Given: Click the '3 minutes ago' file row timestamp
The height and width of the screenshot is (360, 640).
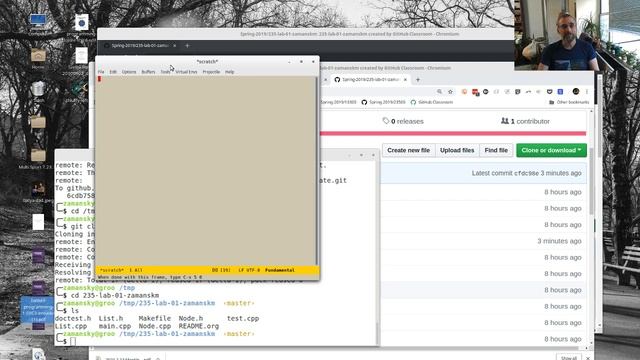Looking at the screenshot, I should point(559,241).
